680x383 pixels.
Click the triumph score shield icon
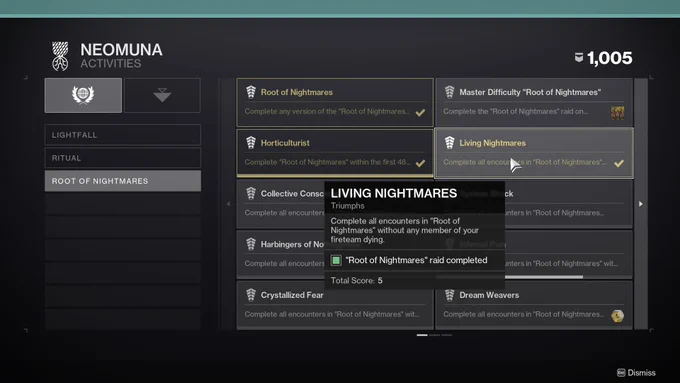tap(579, 57)
